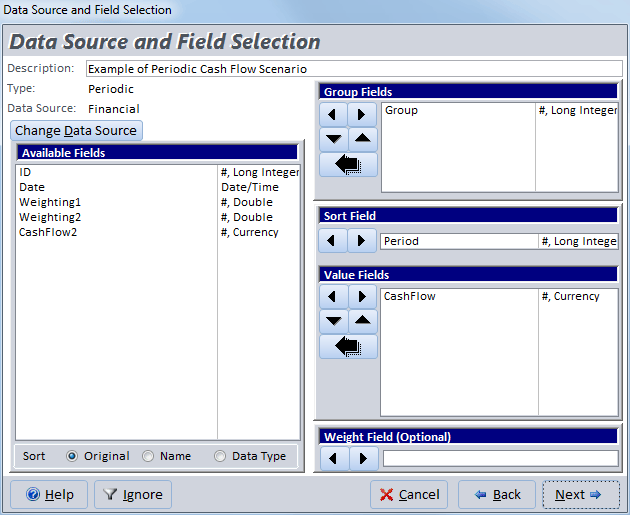The width and height of the screenshot is (630, 515).
Task: Click the Currency type next to CashFlow2
Action: click(250, 232)
